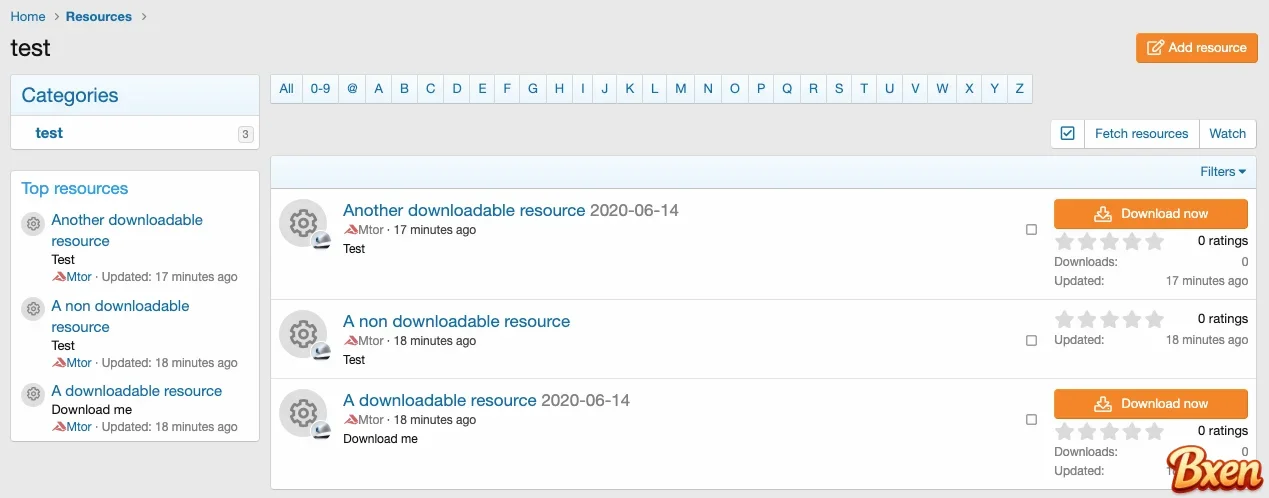
Task: Filter resources by letter N
Action: tap(708, 88)
